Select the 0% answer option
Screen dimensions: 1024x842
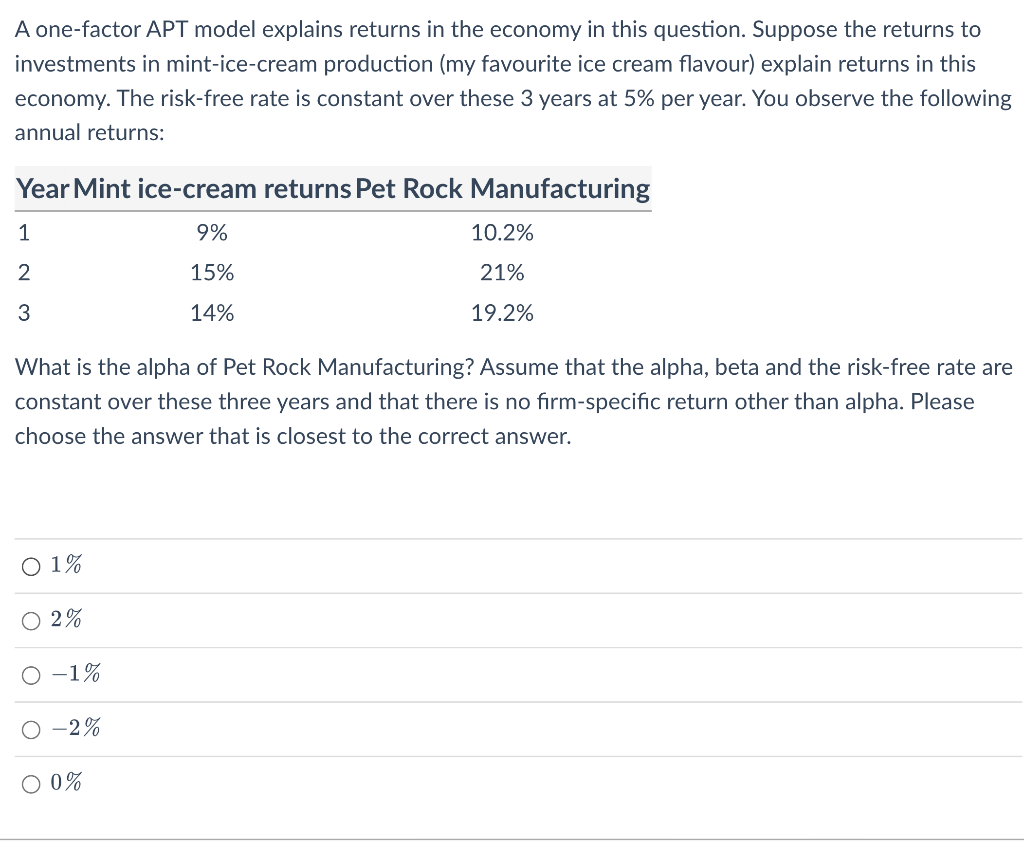pyautogui.click(x=30, y=784)
